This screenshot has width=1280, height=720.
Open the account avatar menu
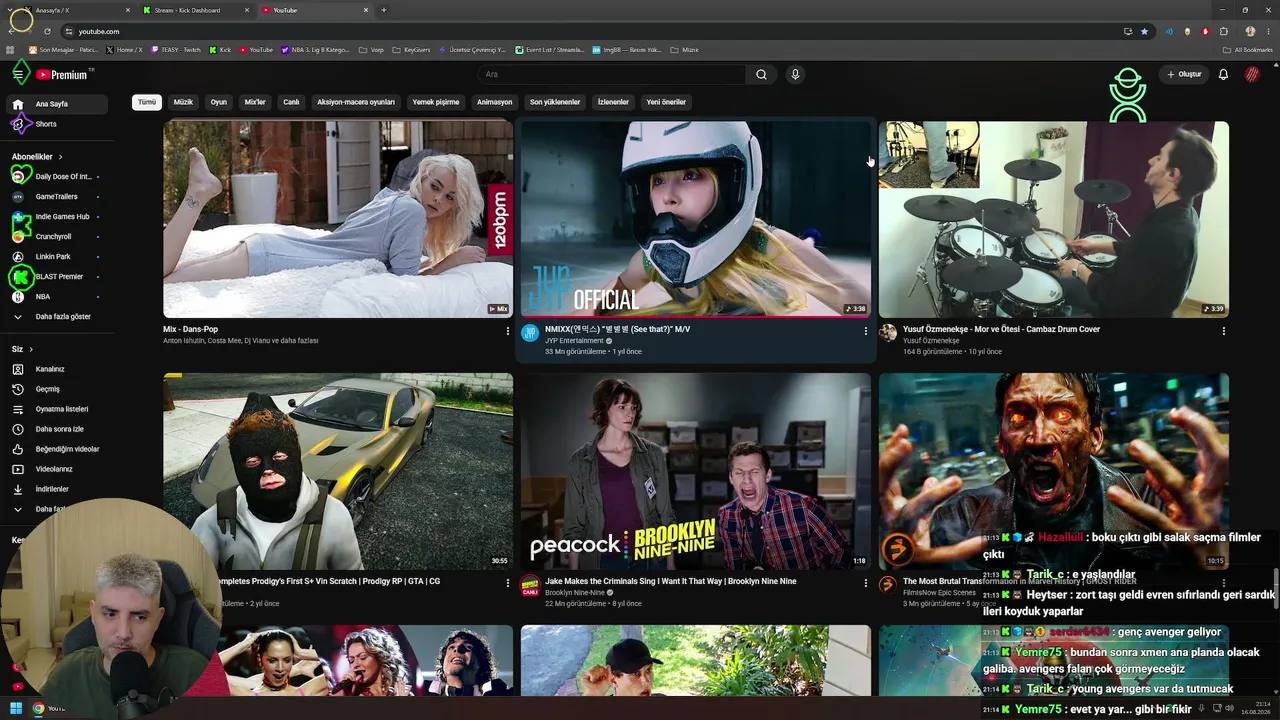[1252, 74]
